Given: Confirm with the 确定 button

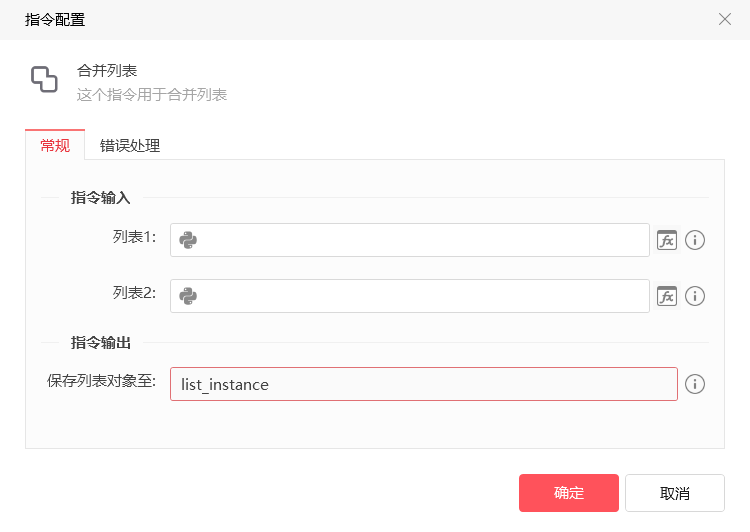Looking at the screenshot, I should [x=569, y=493].
